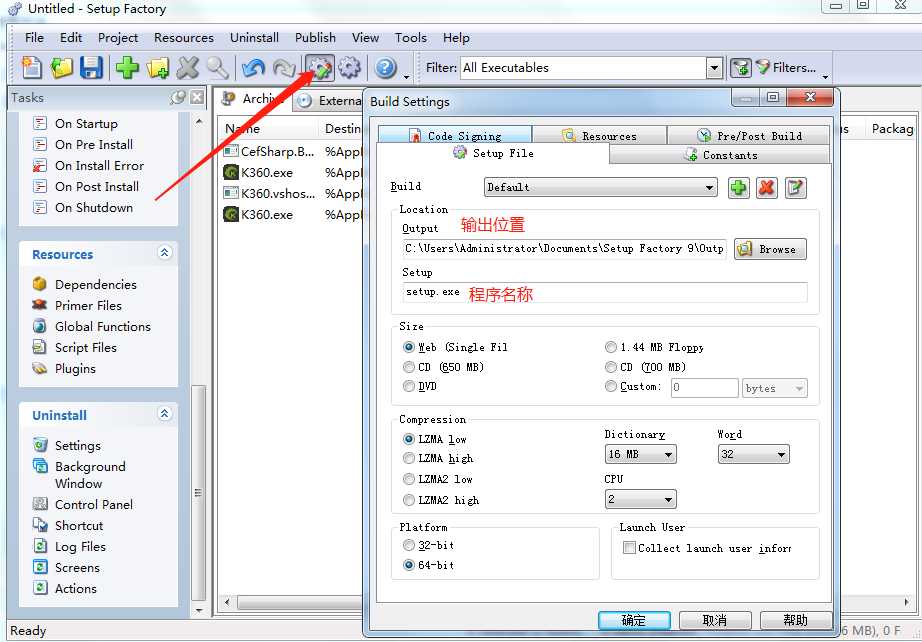Open the Tools menu
The width and height of the screenshot is (922, 642).
pos(410,38)
